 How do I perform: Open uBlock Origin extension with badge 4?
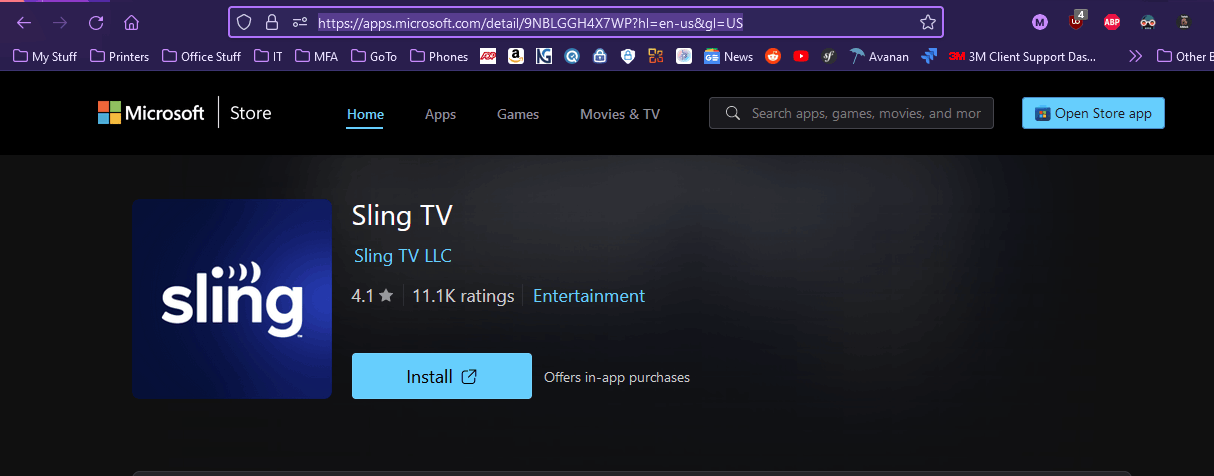click(1076, 21)
